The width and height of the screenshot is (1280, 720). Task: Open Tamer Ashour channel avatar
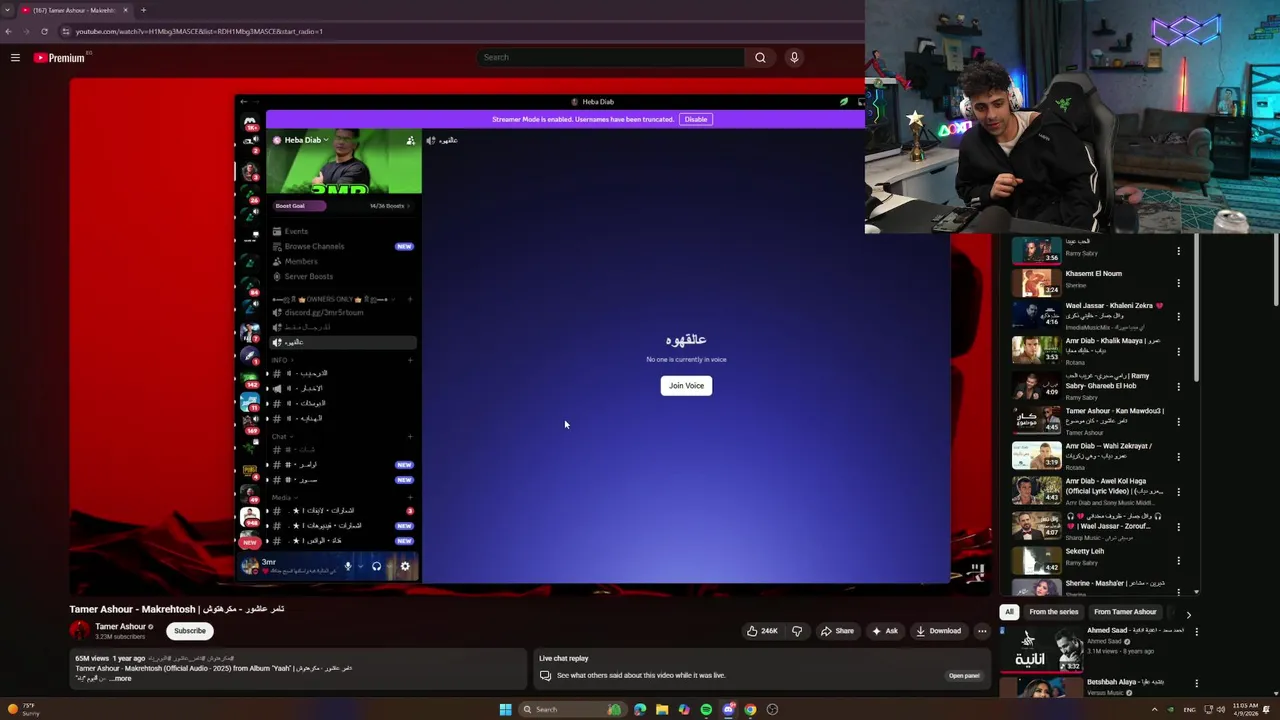coord(80,630)
